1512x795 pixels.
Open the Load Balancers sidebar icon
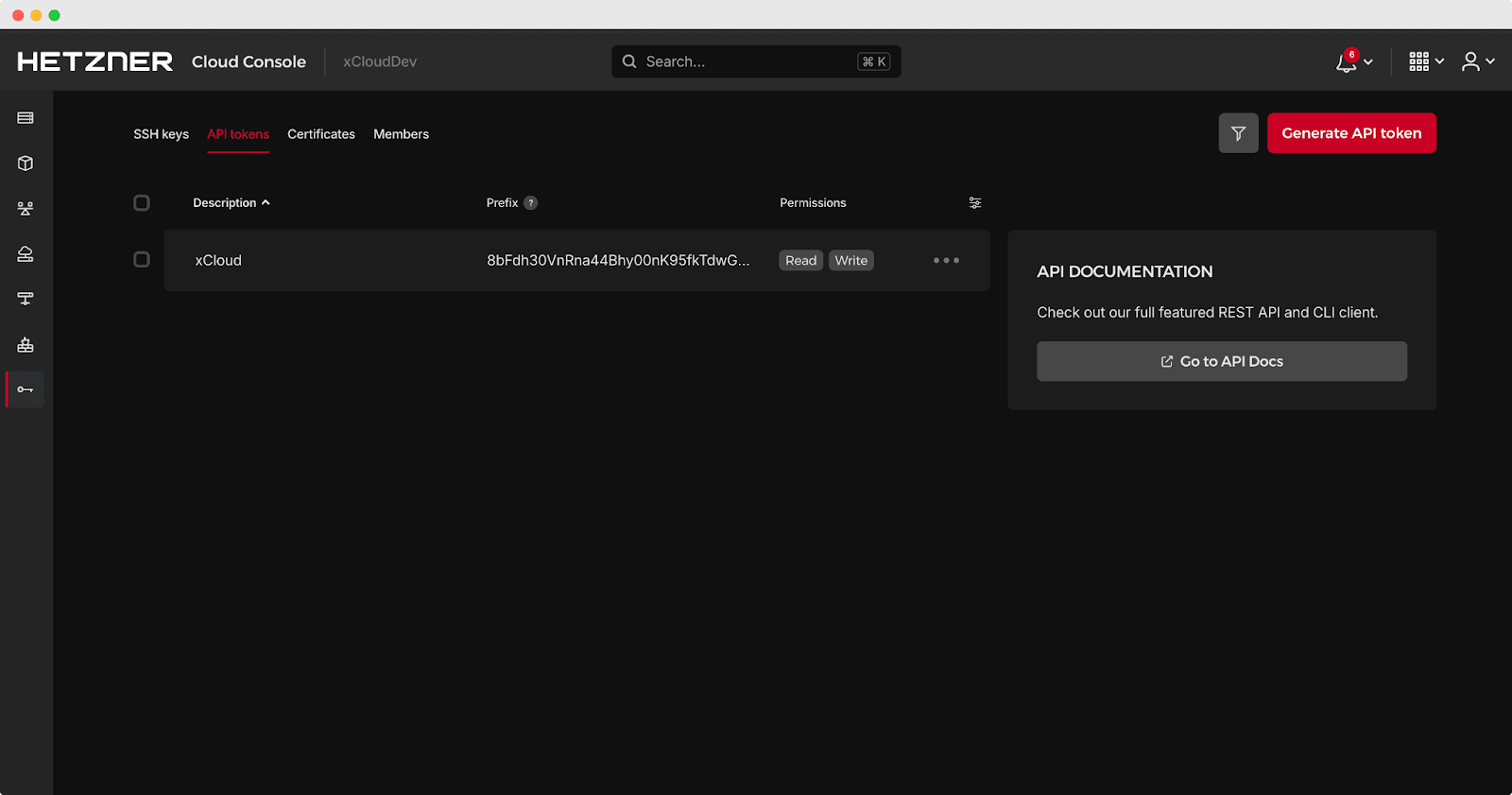(x=26, y=209)
